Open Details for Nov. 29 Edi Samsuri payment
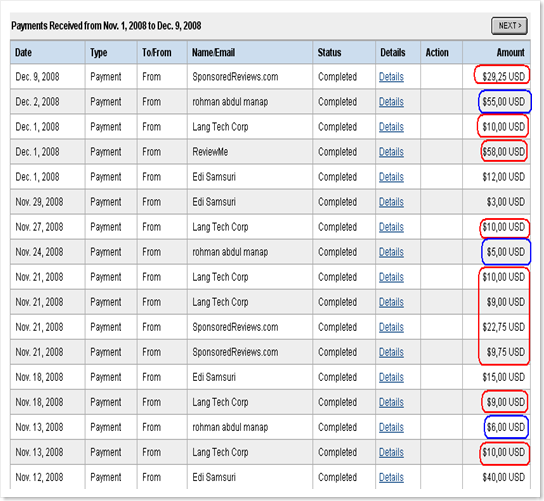The width and height of the screenshot is (544, 501). click(391, 202)
